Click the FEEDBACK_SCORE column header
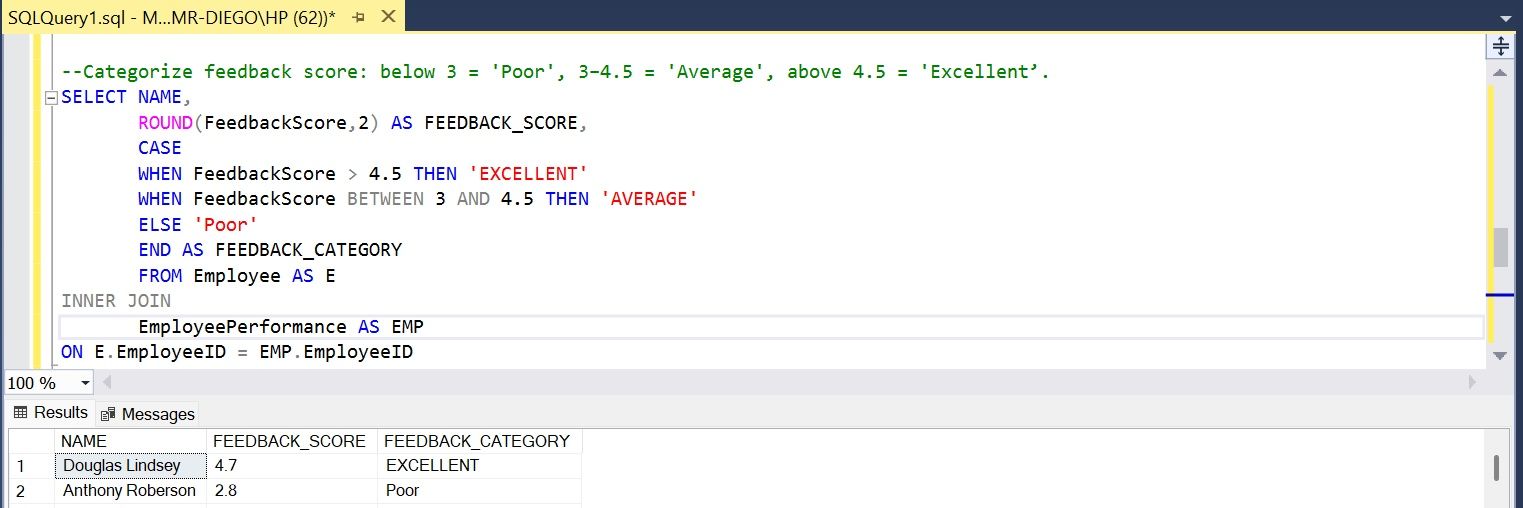 point(291,441)
